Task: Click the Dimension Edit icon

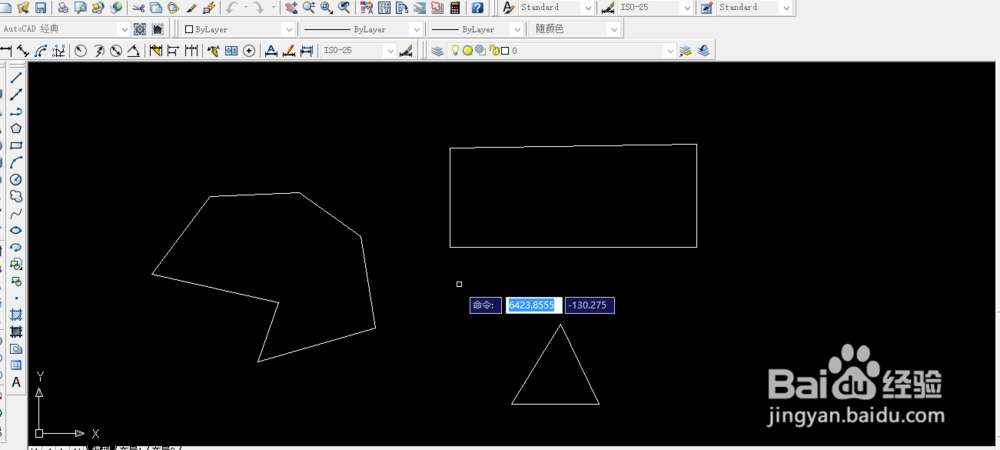Action: click(x=270, y=50)
